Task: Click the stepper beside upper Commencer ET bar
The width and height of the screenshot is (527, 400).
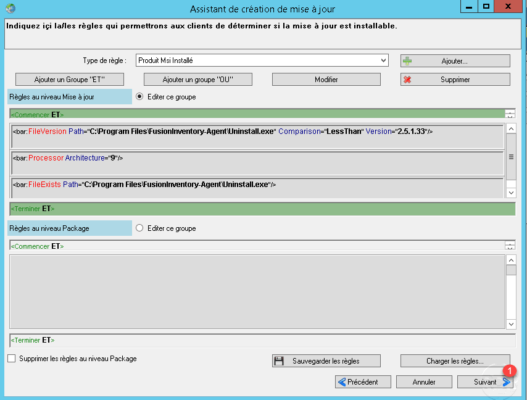Action: coord(510,114)
